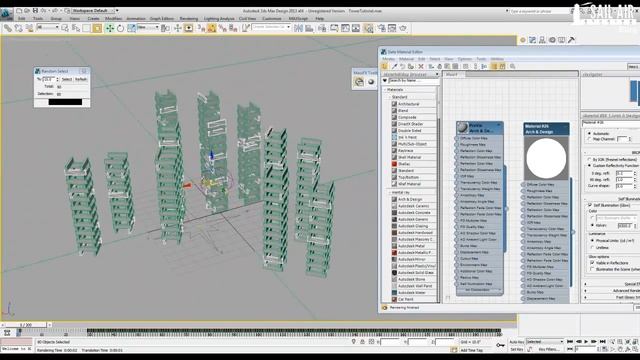Click the black color bar in Random Select

[65, 102]
